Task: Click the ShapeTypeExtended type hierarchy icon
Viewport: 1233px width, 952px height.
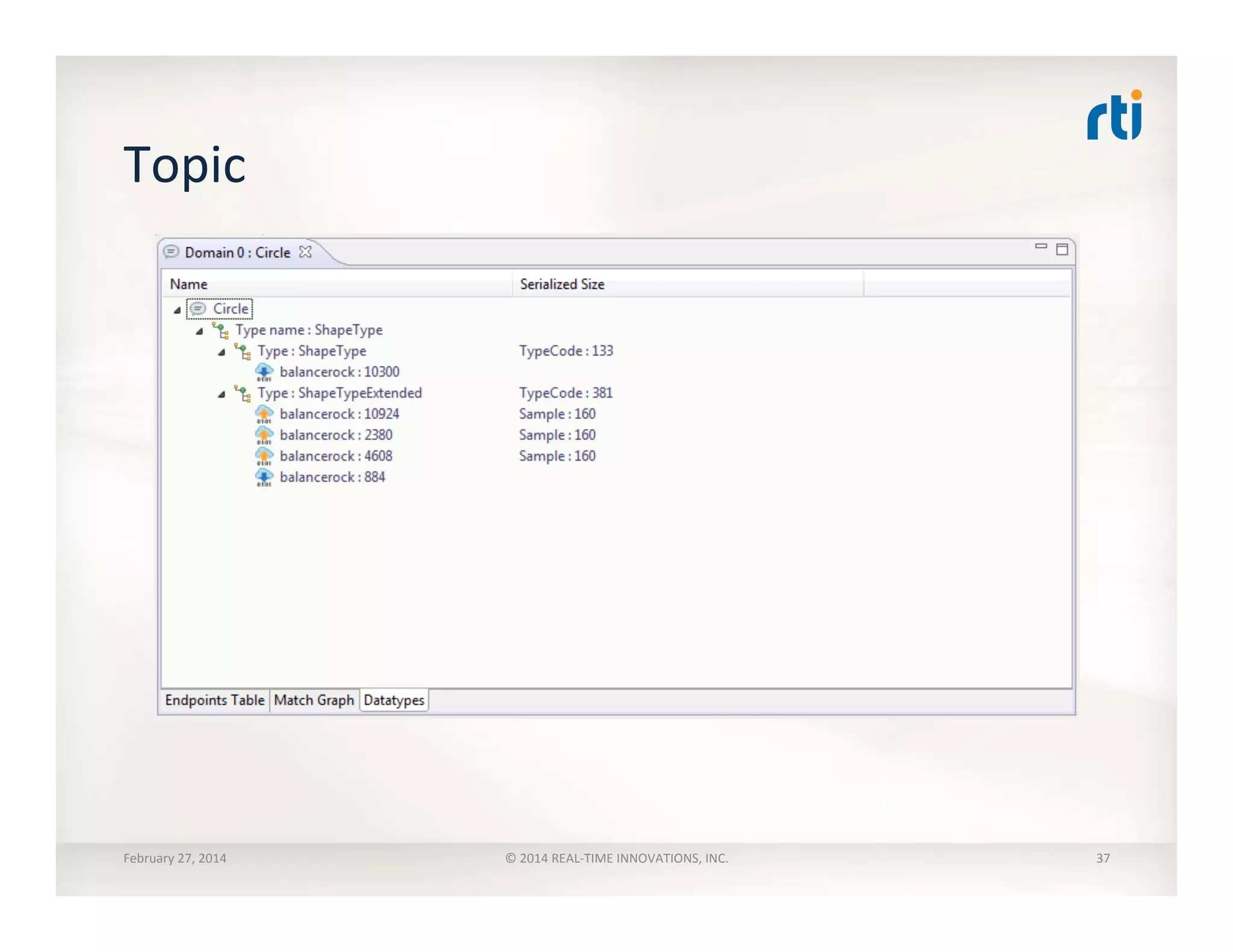Action: [243, 394]
